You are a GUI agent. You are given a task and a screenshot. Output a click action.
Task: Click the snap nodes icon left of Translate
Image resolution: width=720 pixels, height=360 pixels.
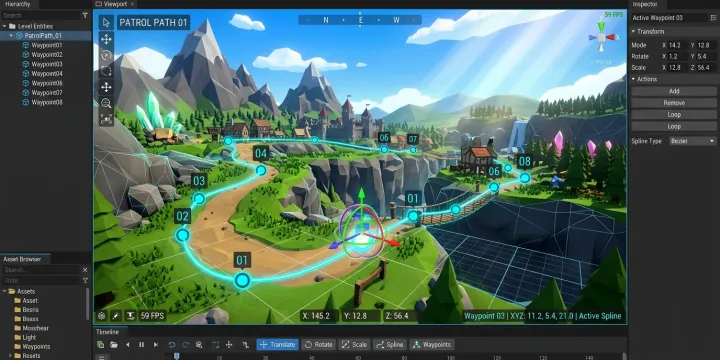pos(246,344)
